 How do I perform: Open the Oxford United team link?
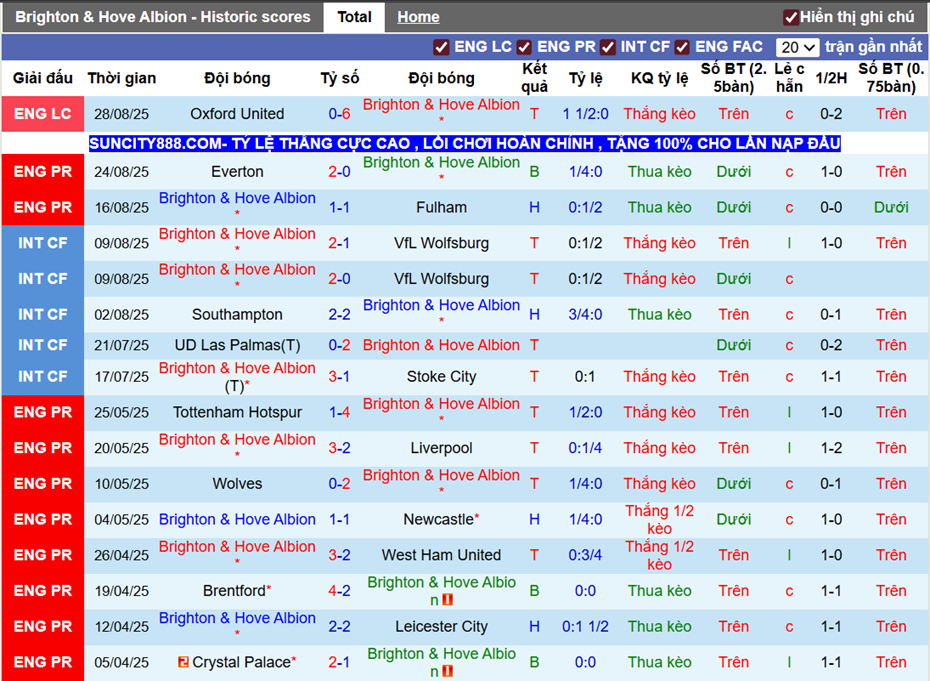237,113
